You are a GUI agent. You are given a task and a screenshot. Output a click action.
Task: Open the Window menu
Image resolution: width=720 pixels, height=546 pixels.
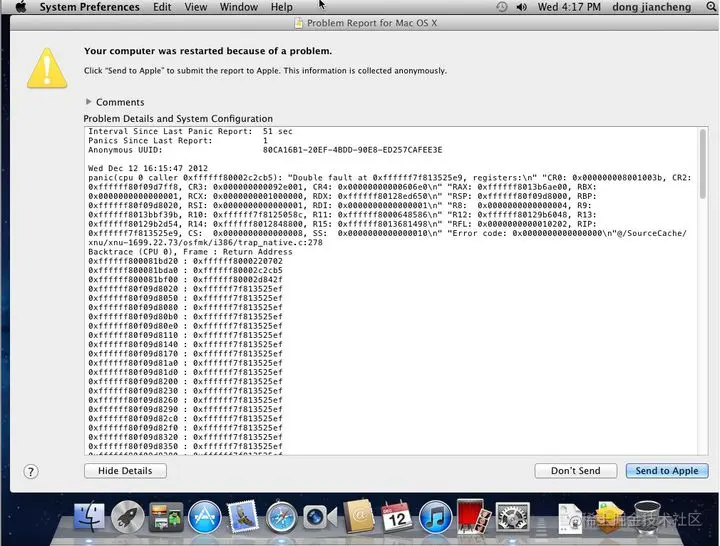(x=239, y=7)
